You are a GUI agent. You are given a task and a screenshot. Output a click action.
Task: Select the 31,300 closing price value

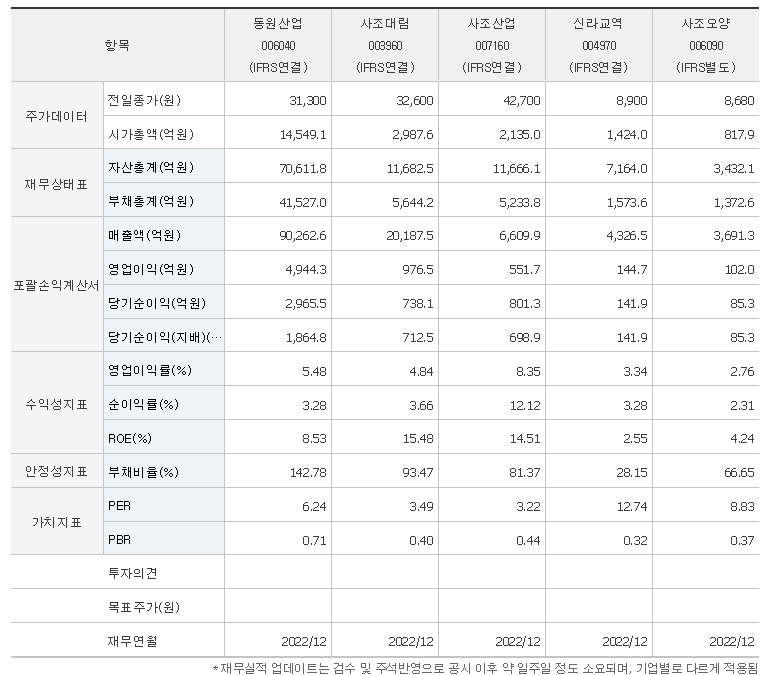(308, 101)
